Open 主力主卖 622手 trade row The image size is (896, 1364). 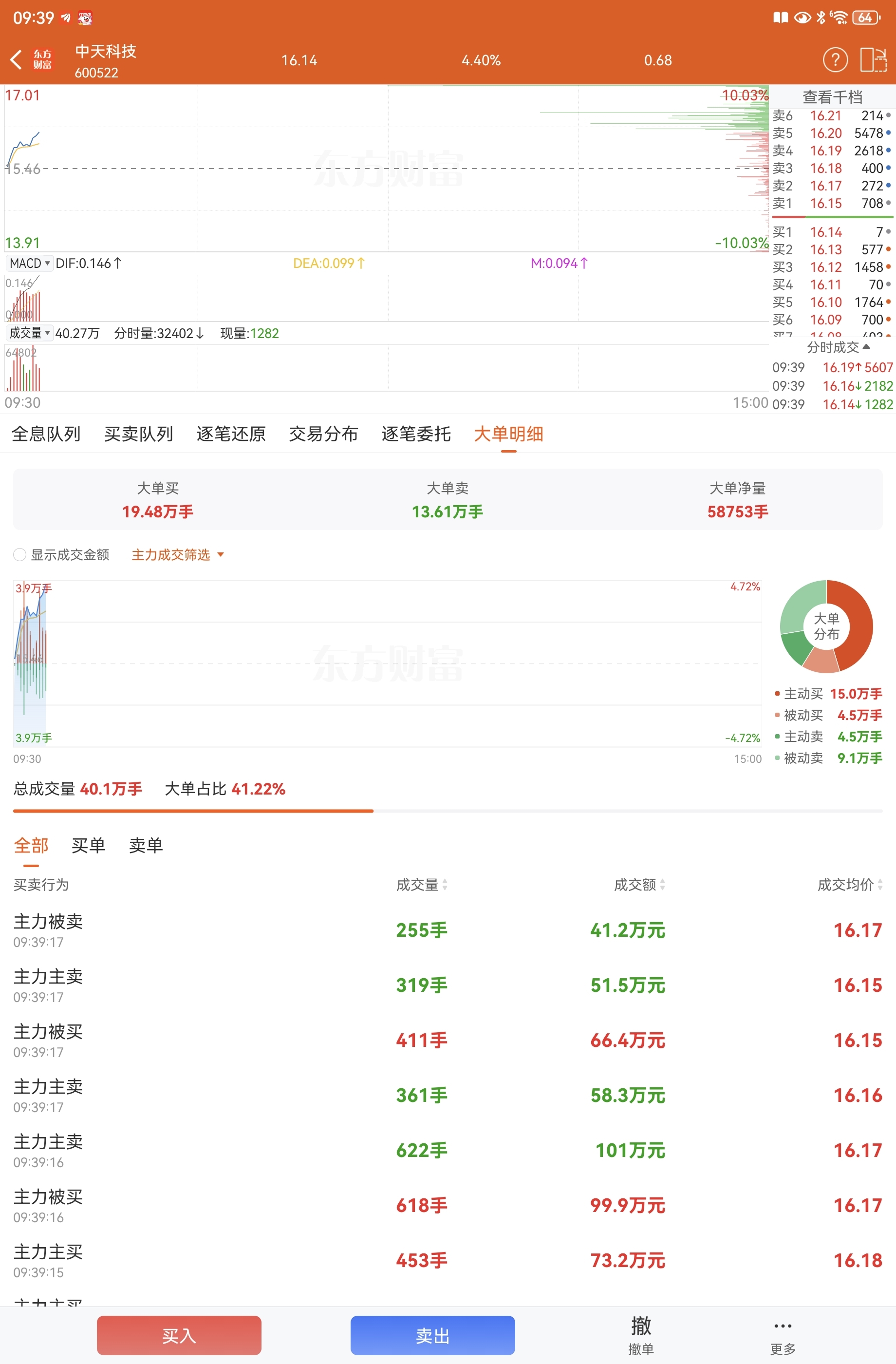pos(448,1151)
